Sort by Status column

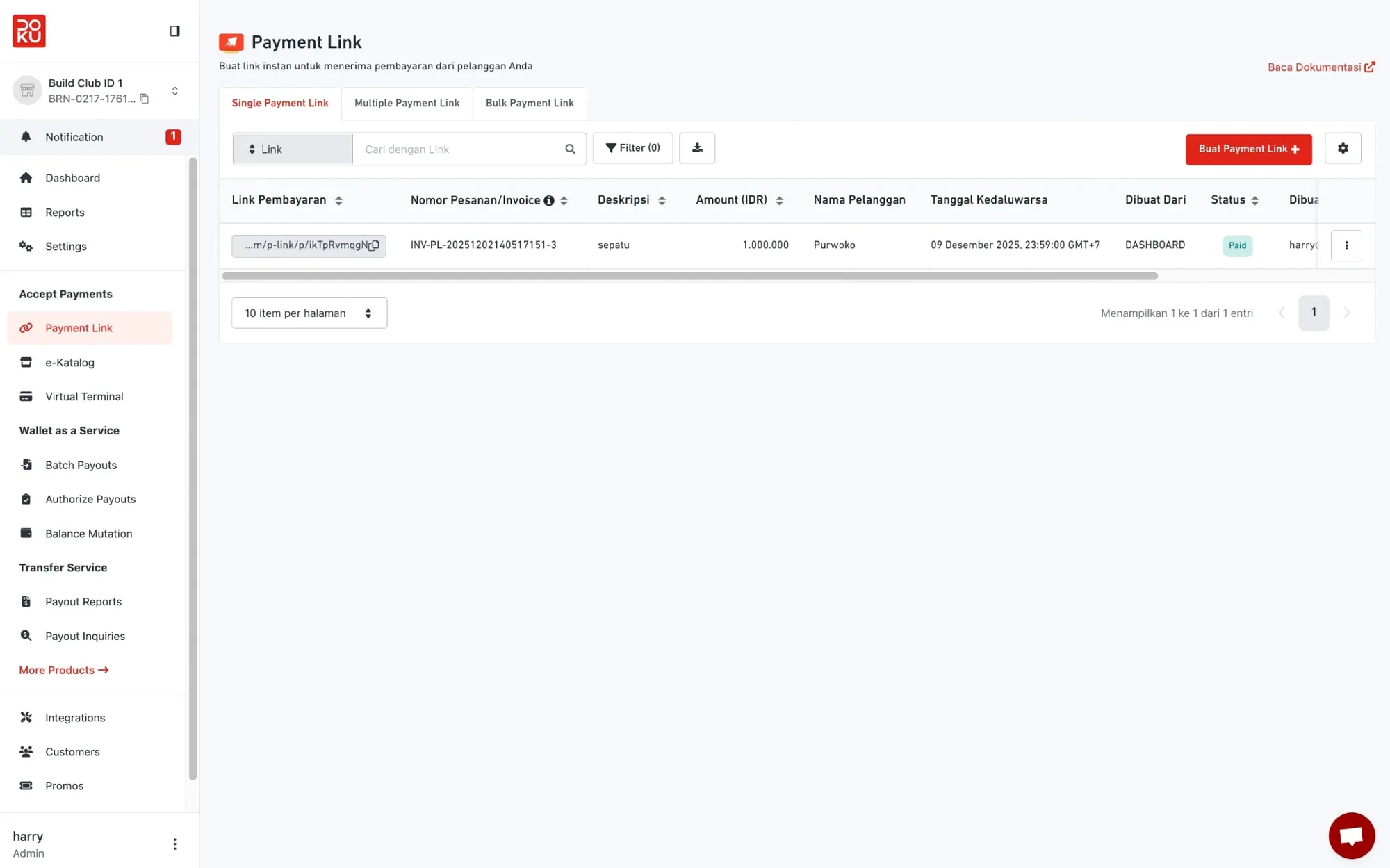[1254, 201]
